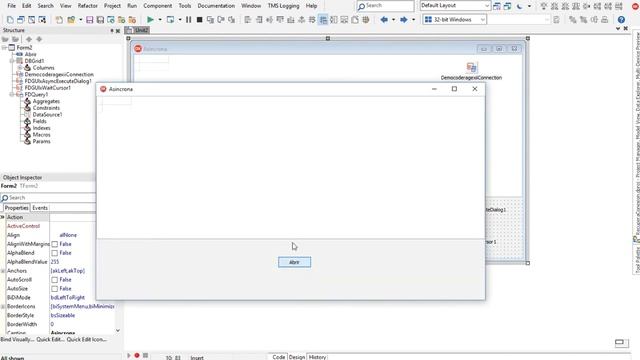This screenshot has width=640, height=360.
Task: Open the TMS Logging menu
Action: pyautogui.click(x=283, y=6)
